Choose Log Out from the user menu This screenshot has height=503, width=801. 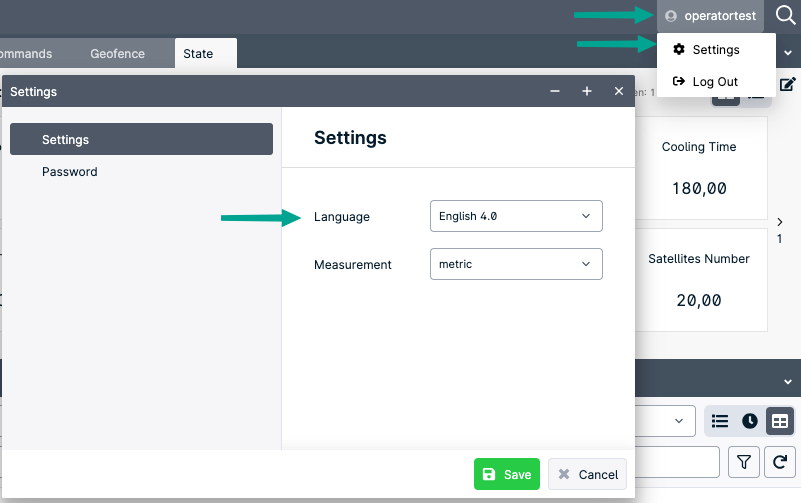click(x=715, y=82)
